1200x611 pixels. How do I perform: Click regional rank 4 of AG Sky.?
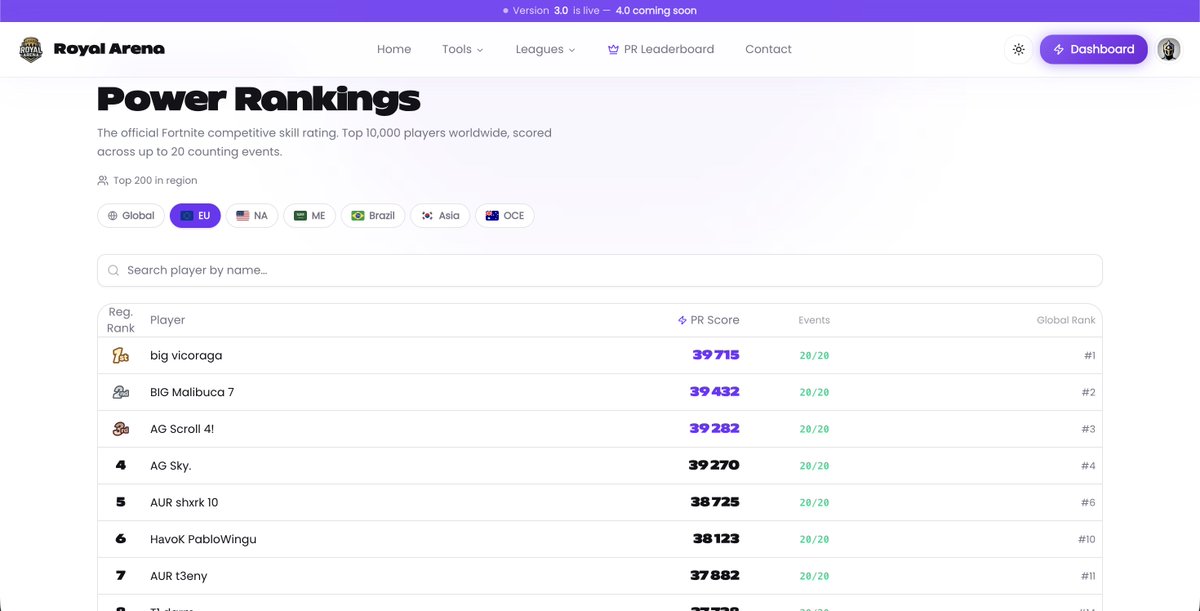pyautogui.click(x=121, y=466)
